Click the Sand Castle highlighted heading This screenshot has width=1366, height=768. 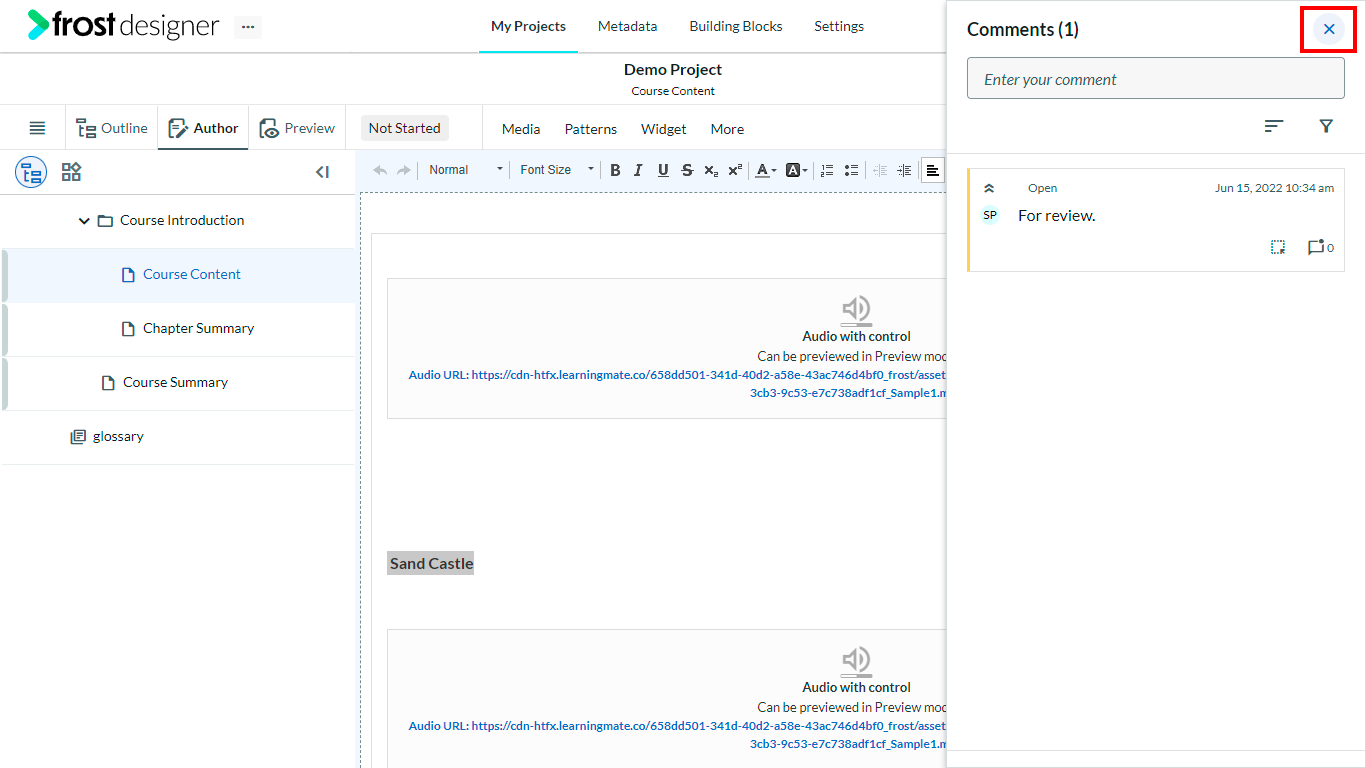[431, 563]
